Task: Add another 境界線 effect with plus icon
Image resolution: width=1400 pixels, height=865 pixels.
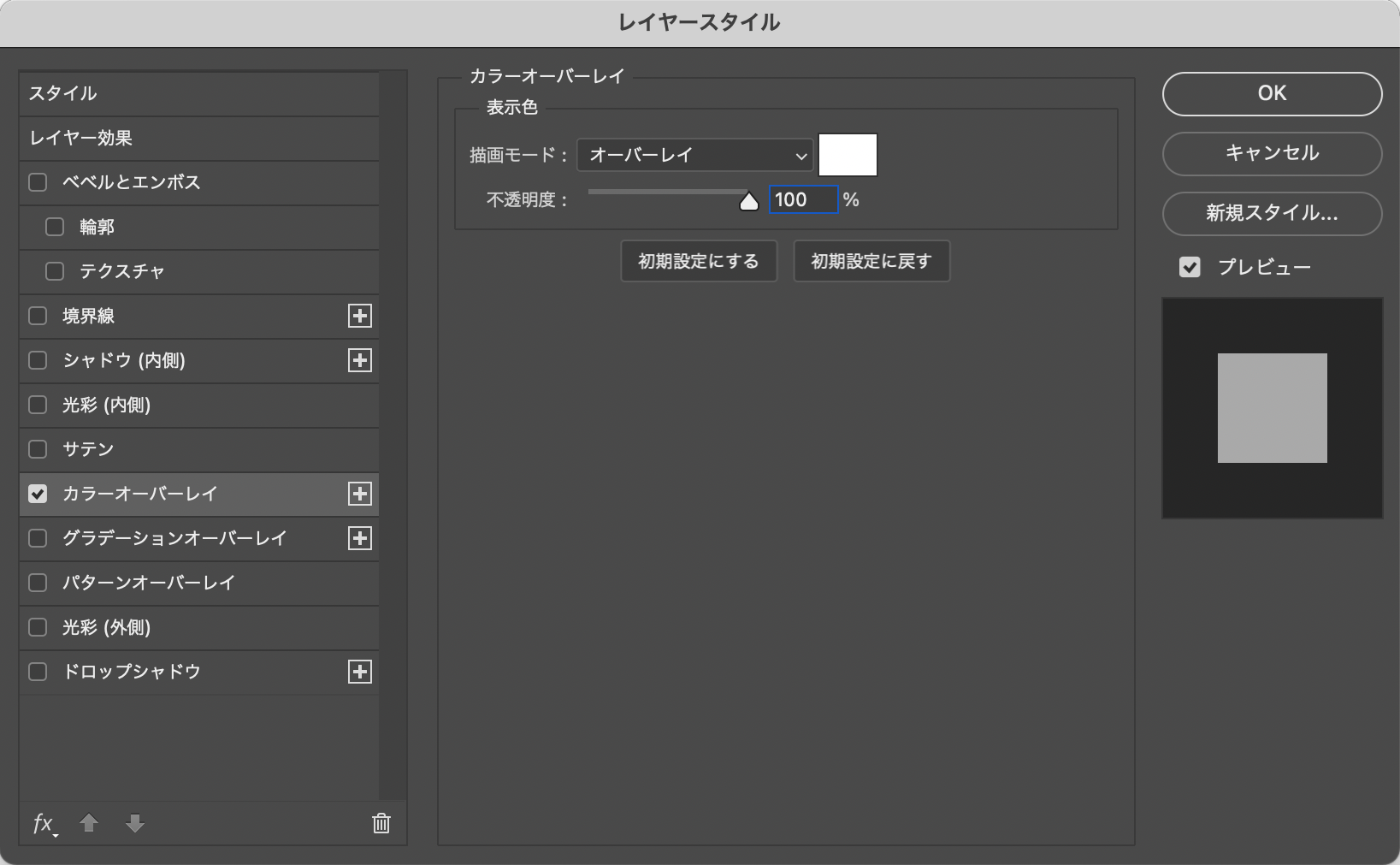Action: point(360,316)
